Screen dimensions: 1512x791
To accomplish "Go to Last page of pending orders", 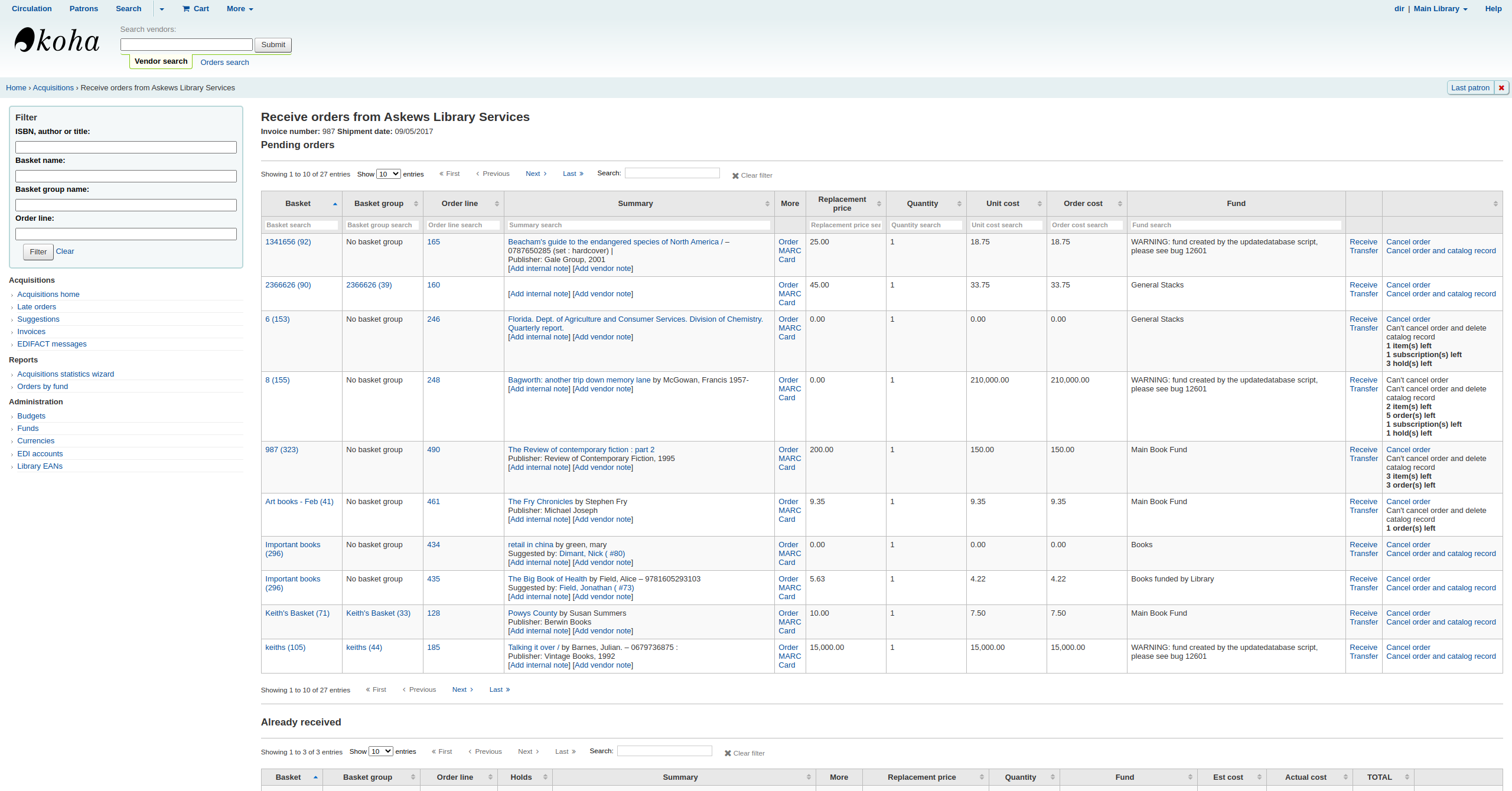I will (x=573, y=174).
